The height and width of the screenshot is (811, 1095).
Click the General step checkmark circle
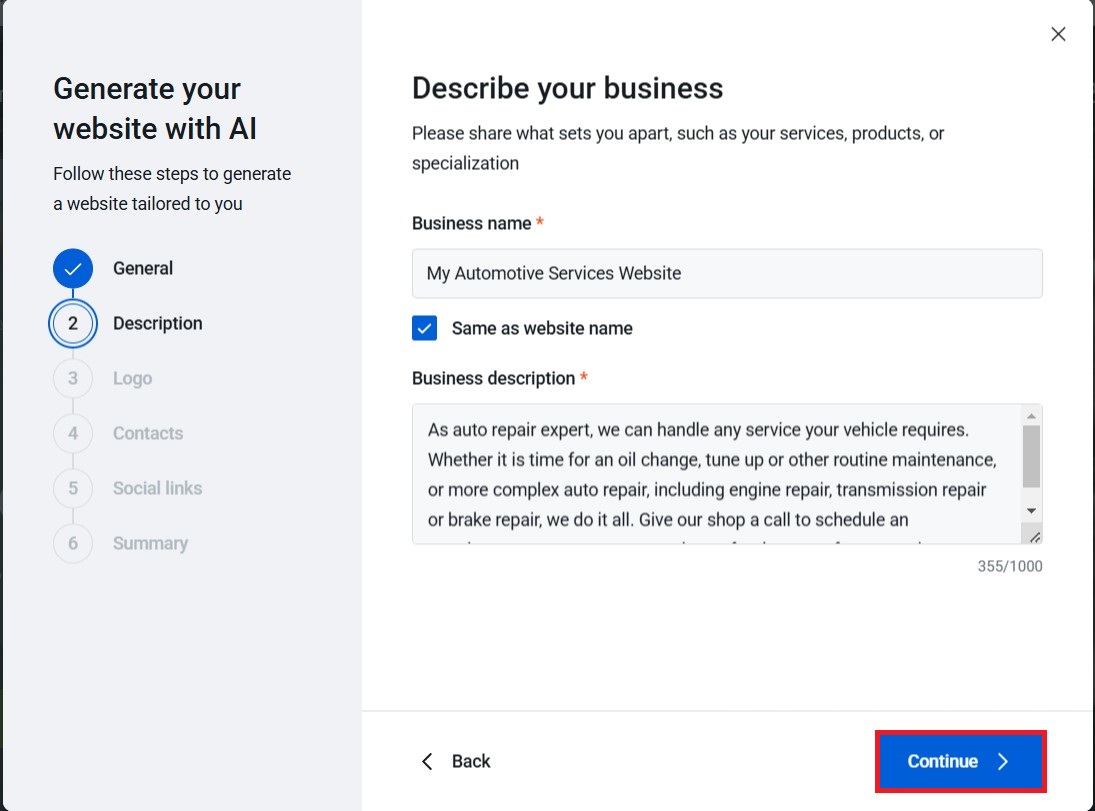pyautogui.click(x=73, y=269)
